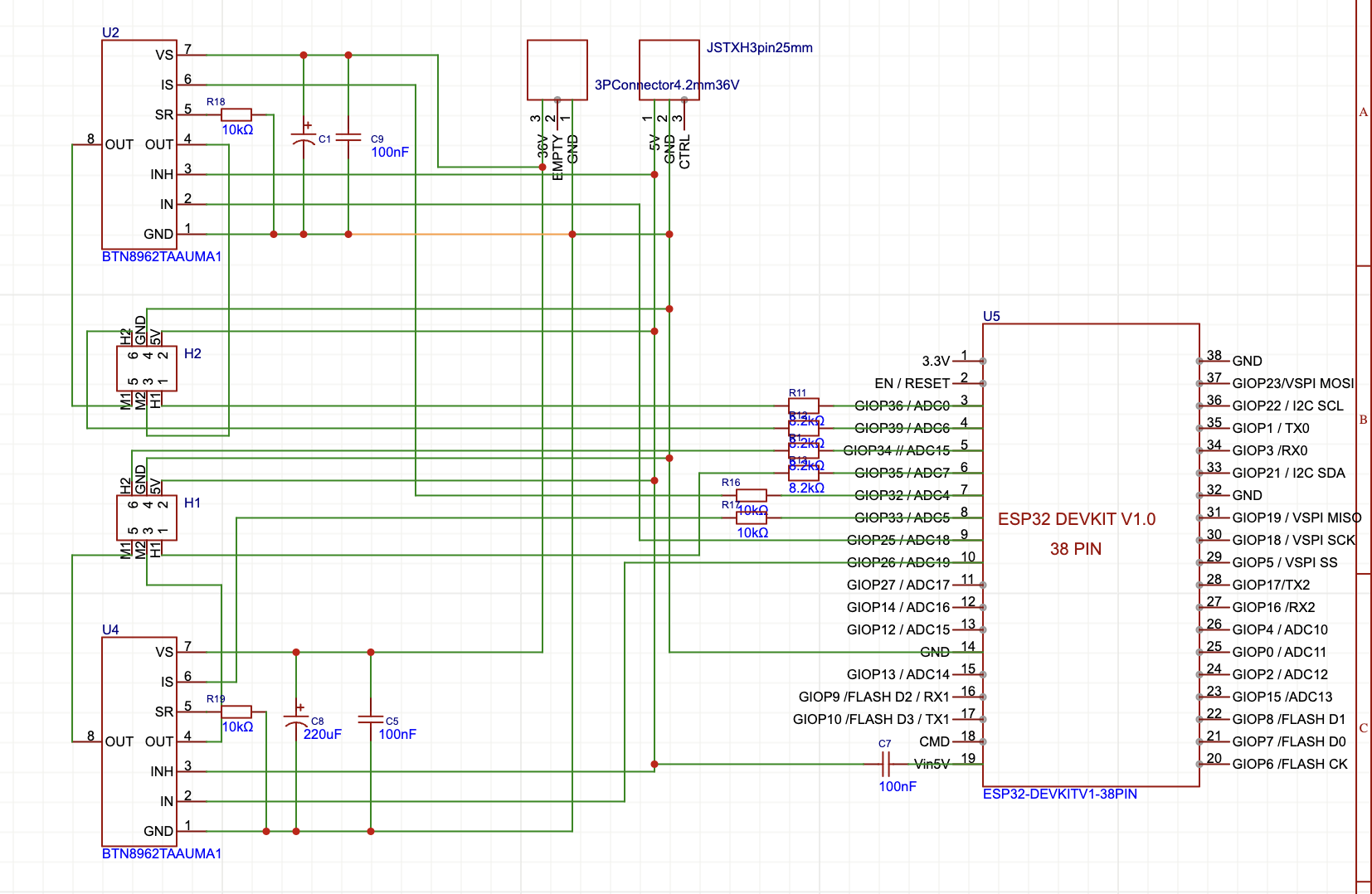Click the orange highlighted GND wire segment
The width and height of the screenshot is (1372, 894).
460,235
